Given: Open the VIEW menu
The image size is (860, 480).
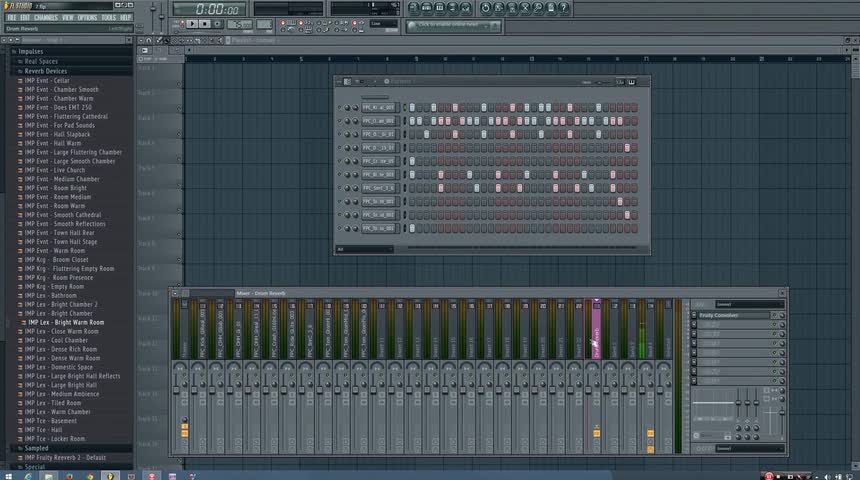Looking at the screenshot, I should click(x=67, y=18).
